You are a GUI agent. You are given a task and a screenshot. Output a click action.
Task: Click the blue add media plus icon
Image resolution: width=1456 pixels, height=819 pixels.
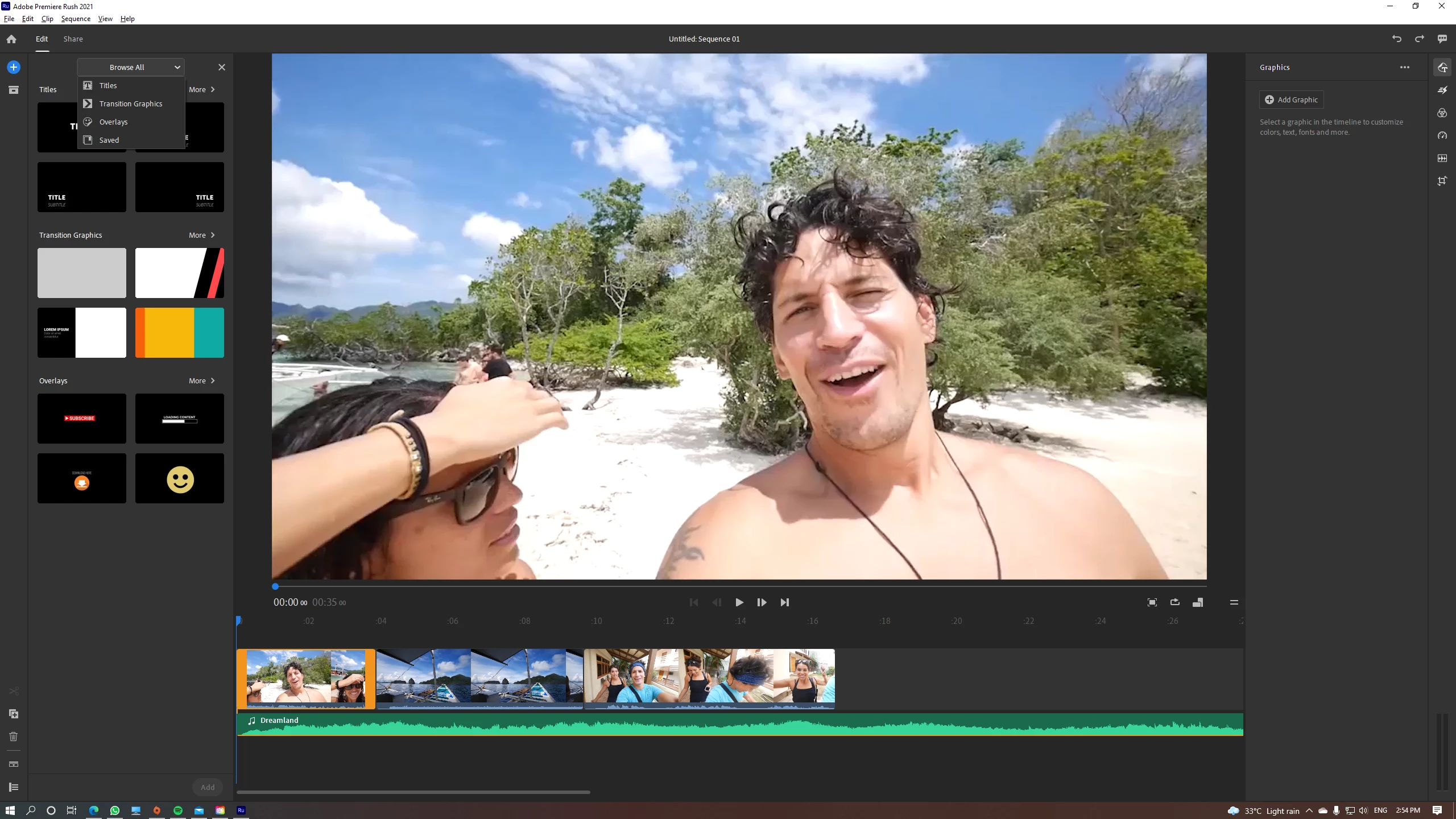(14, 67)
